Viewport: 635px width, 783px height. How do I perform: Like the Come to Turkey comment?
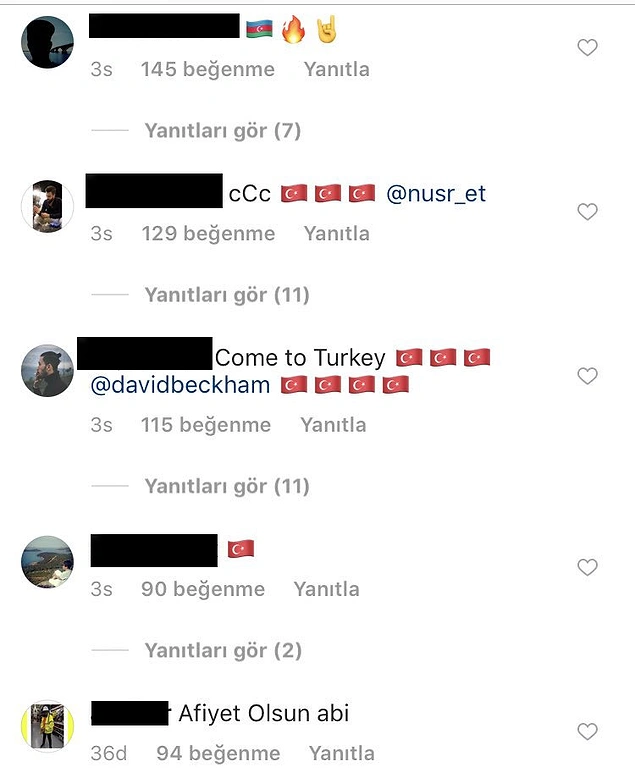tap(587, 376)
